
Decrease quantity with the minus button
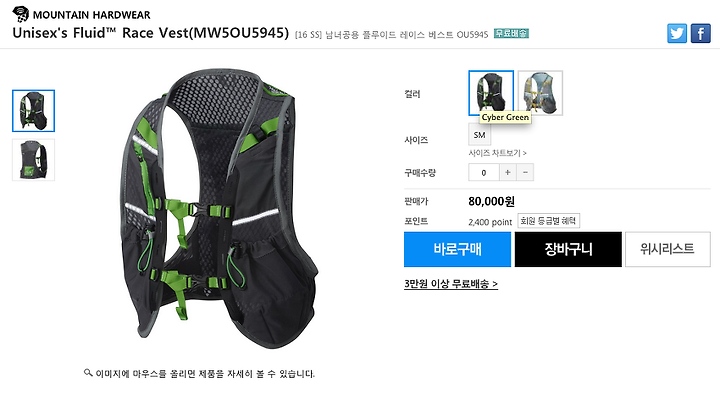(x=525, y=173)
